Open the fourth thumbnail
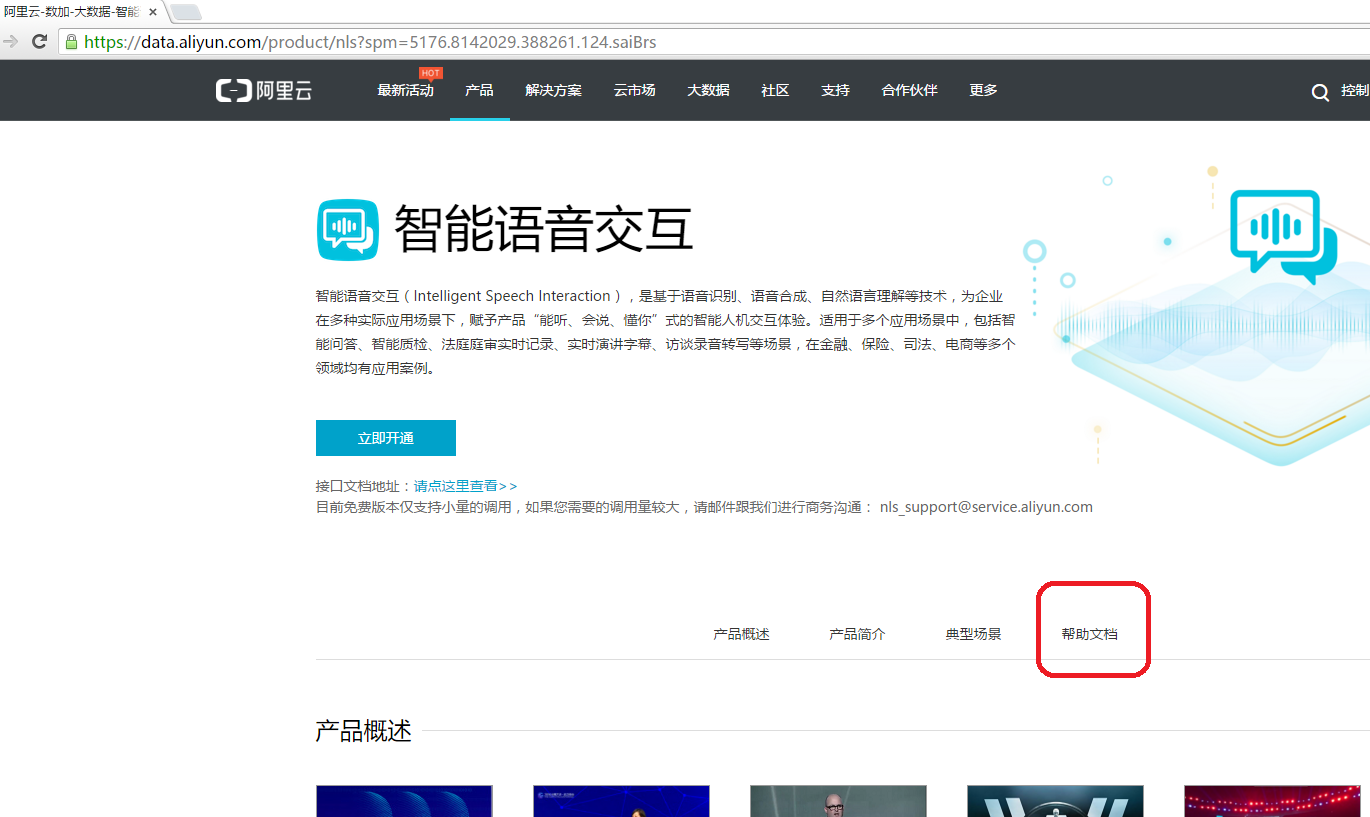The image size is (1370, 817). [x=1055, y=801]
